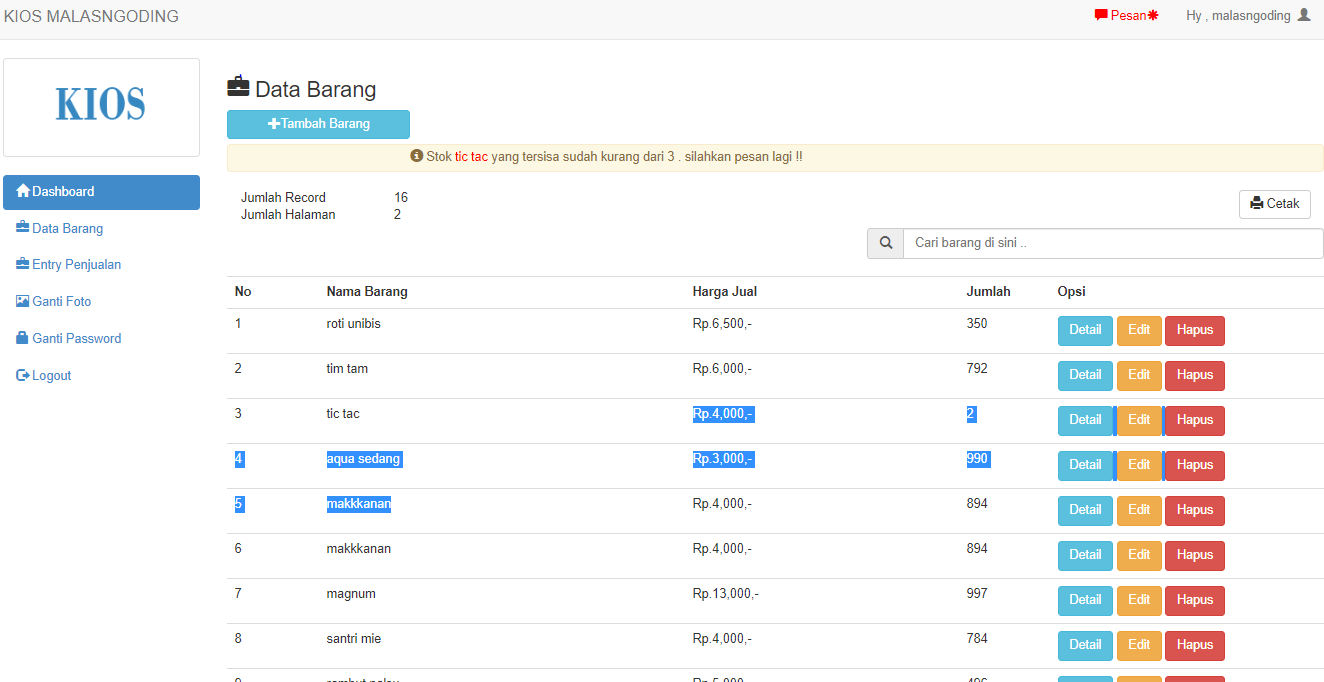The height and width of the screenshot is (682, 1324).
Task: Click the user profile icon in header
Action: (1303, 15)
